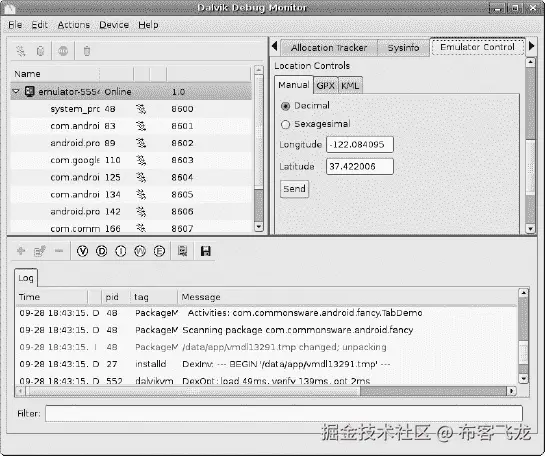This screenshot has height=456, width=545.
Task: Select the Emulator Control tab
Action: click(x=477, y=47)
